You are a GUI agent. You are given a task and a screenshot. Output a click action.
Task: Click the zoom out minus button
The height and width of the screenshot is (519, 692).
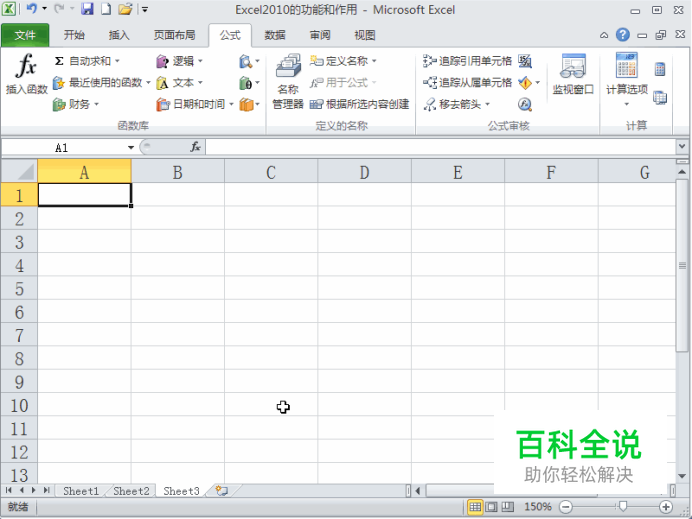tap(566, 507)
